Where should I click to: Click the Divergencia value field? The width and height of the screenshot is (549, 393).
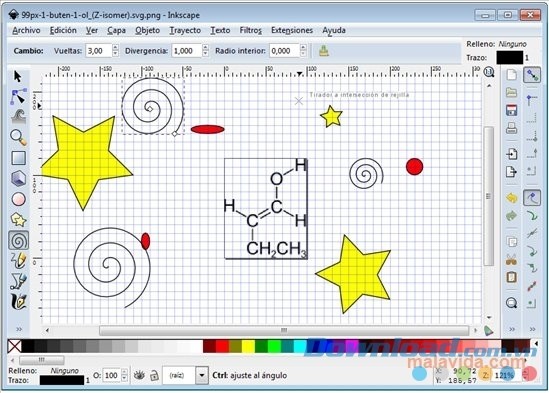pyautogui.click(x=187, y=51)
